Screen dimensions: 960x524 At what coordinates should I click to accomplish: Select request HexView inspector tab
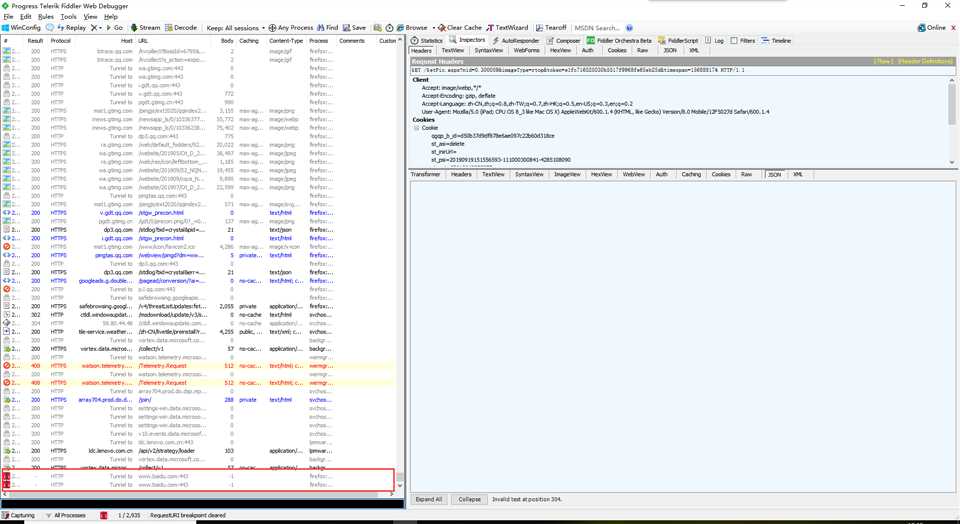tap(560, 50)
